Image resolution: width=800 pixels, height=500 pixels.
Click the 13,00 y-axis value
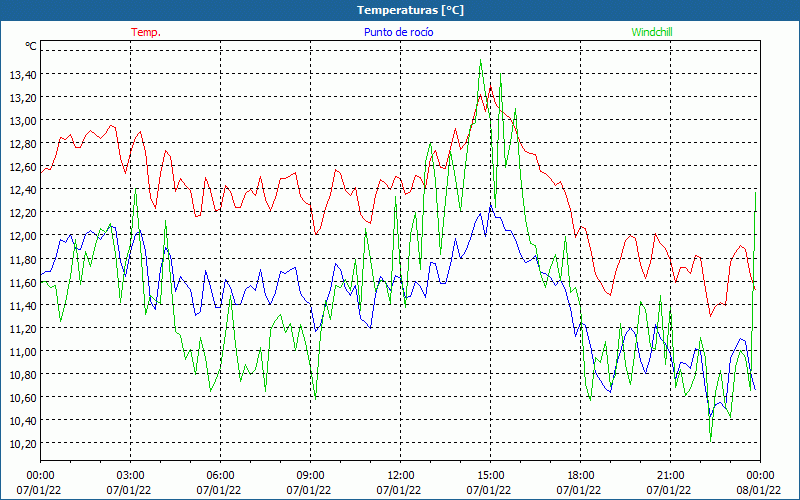coord(23,121)
